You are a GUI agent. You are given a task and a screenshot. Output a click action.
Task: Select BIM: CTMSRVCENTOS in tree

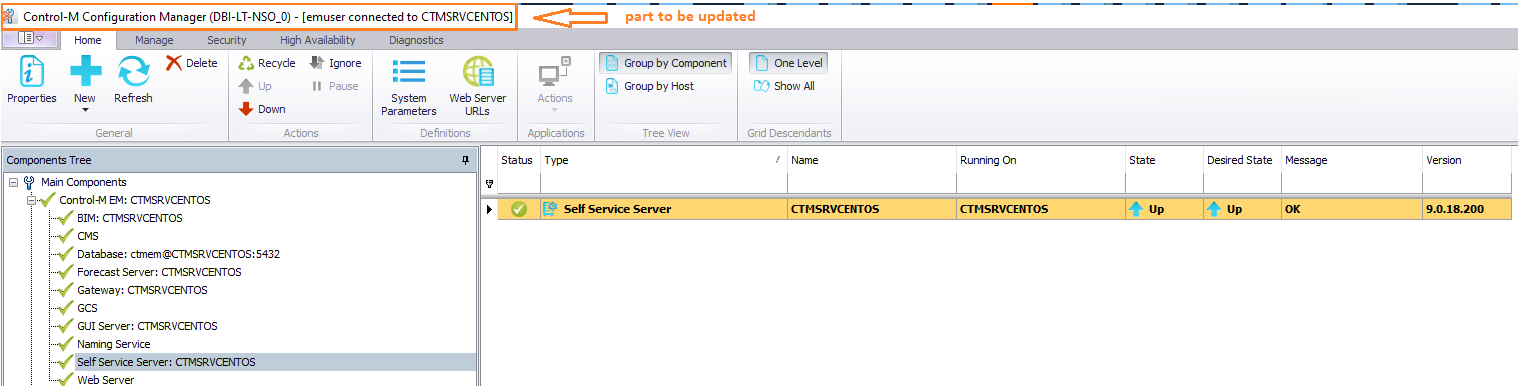[129, 218]
